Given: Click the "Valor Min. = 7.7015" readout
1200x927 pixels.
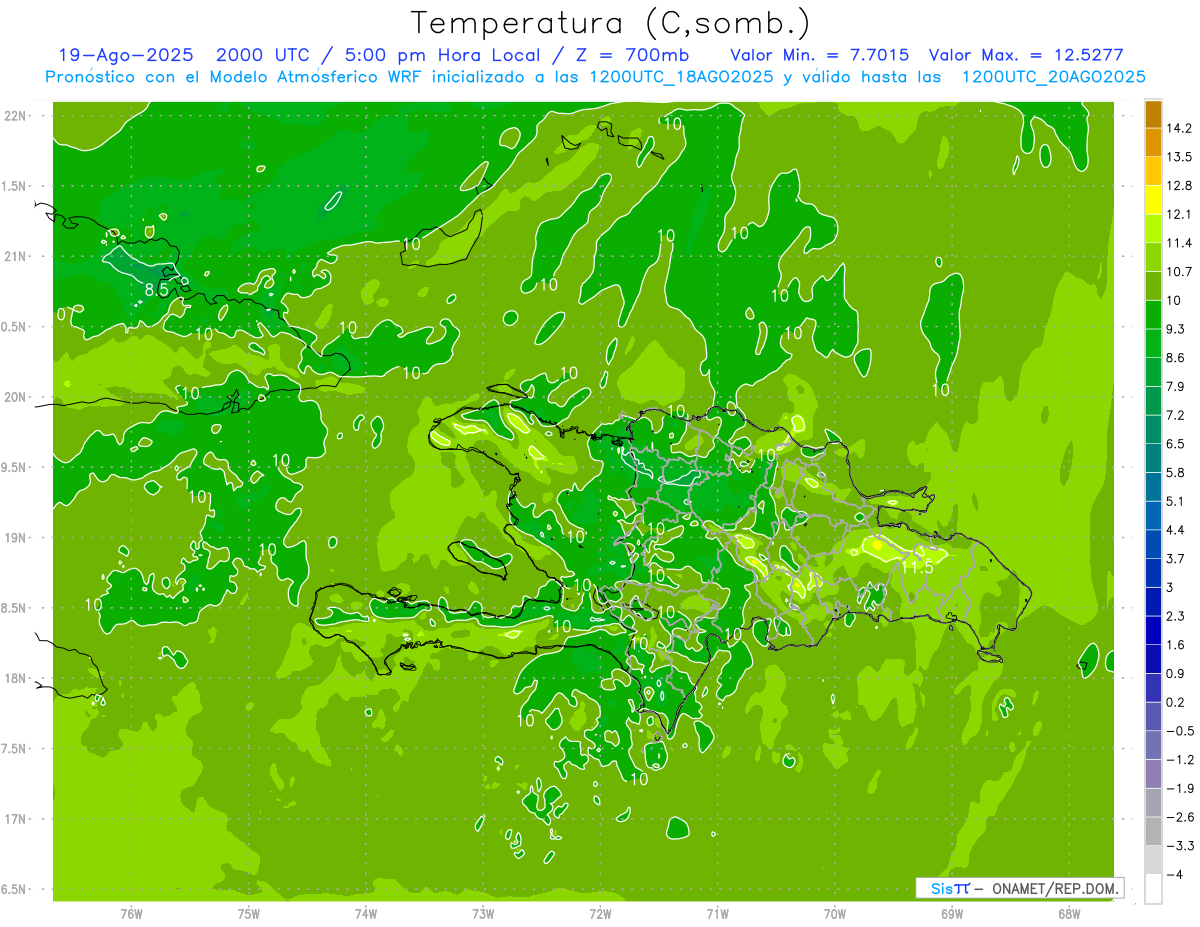Looking at the screenshot, I should click(x=820, y=55).
